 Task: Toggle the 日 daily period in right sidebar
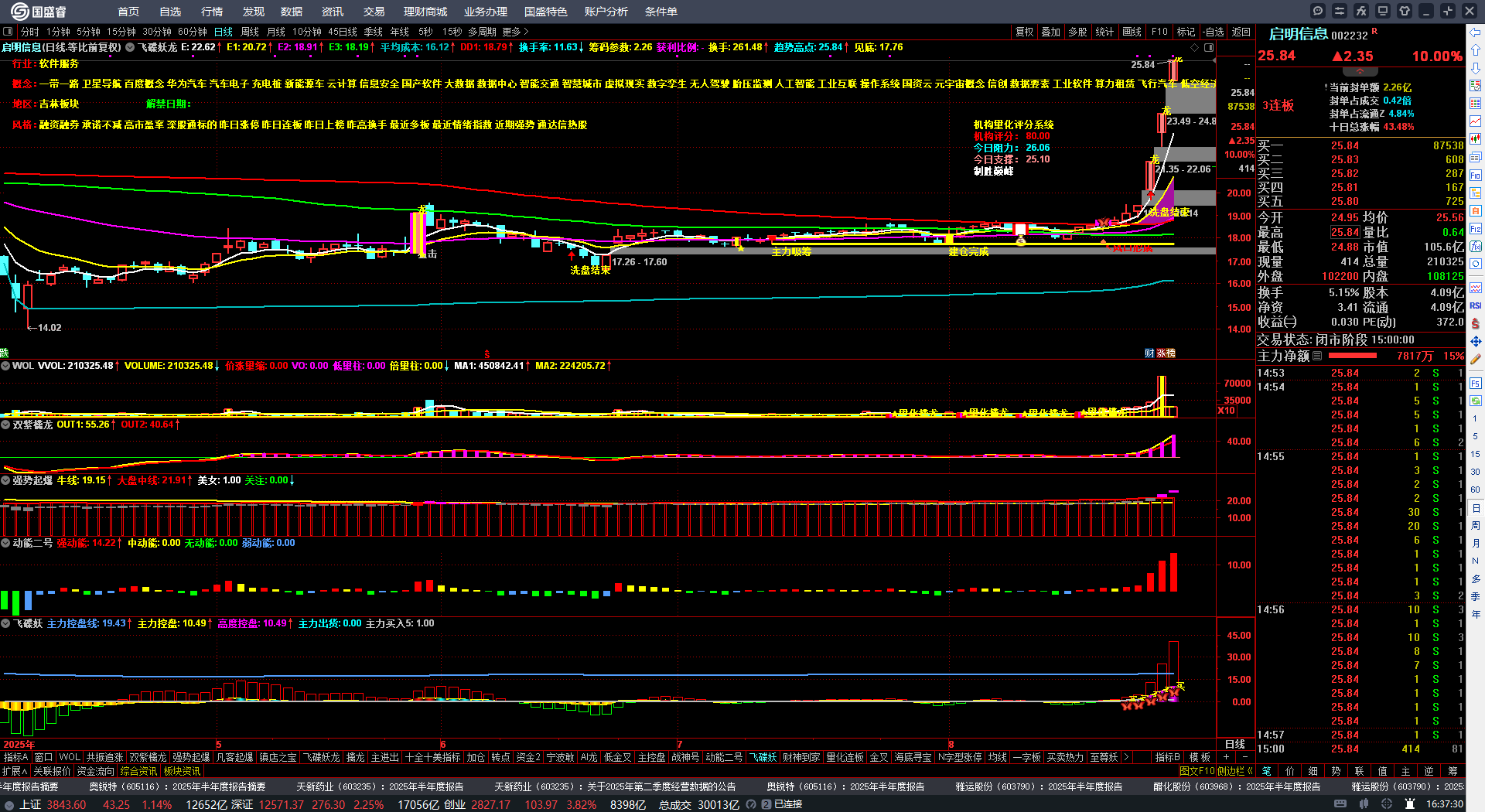click(1476, 508)
